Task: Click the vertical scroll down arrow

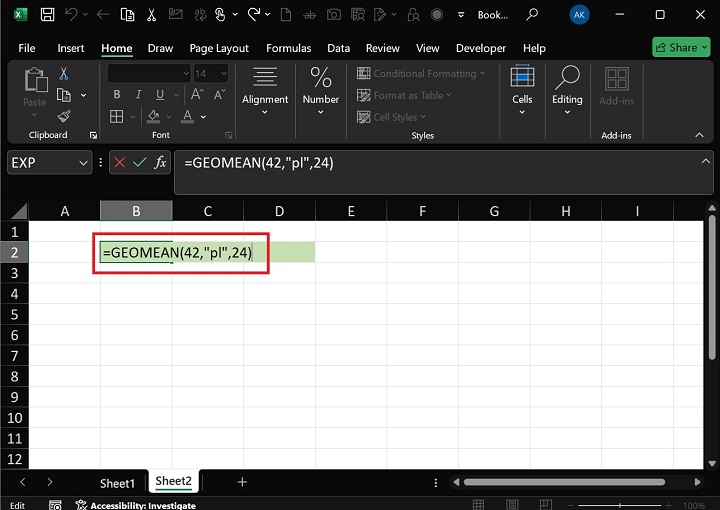Action: coord(712,463)
